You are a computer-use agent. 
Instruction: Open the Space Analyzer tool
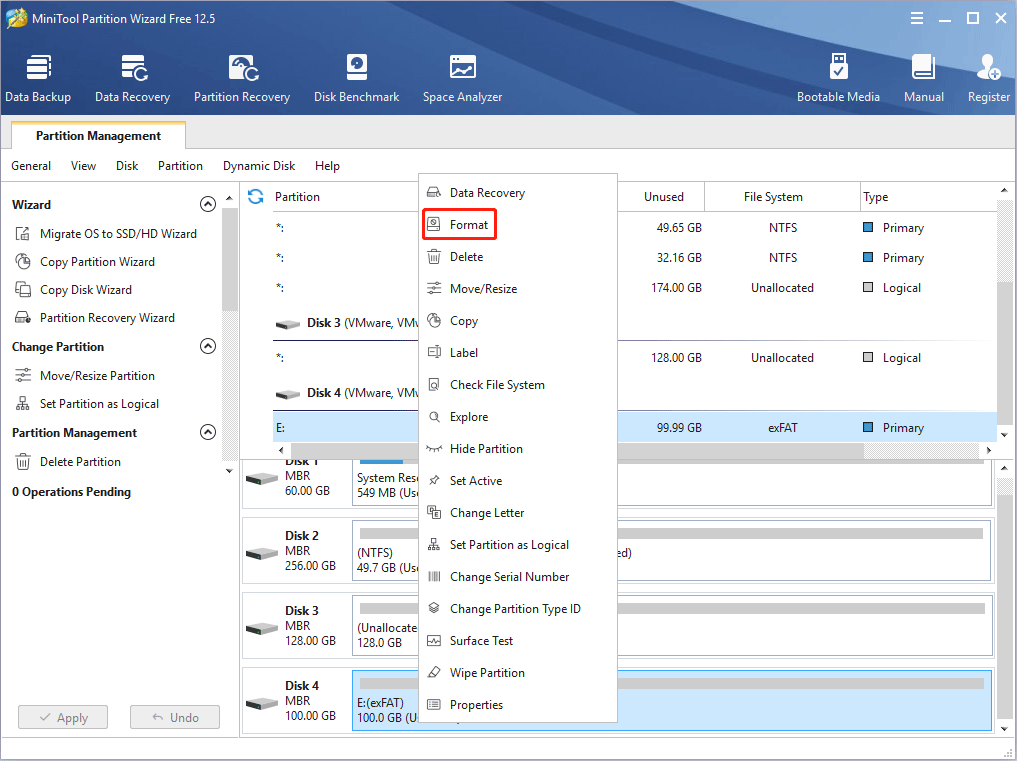click(x=462, y=79)
